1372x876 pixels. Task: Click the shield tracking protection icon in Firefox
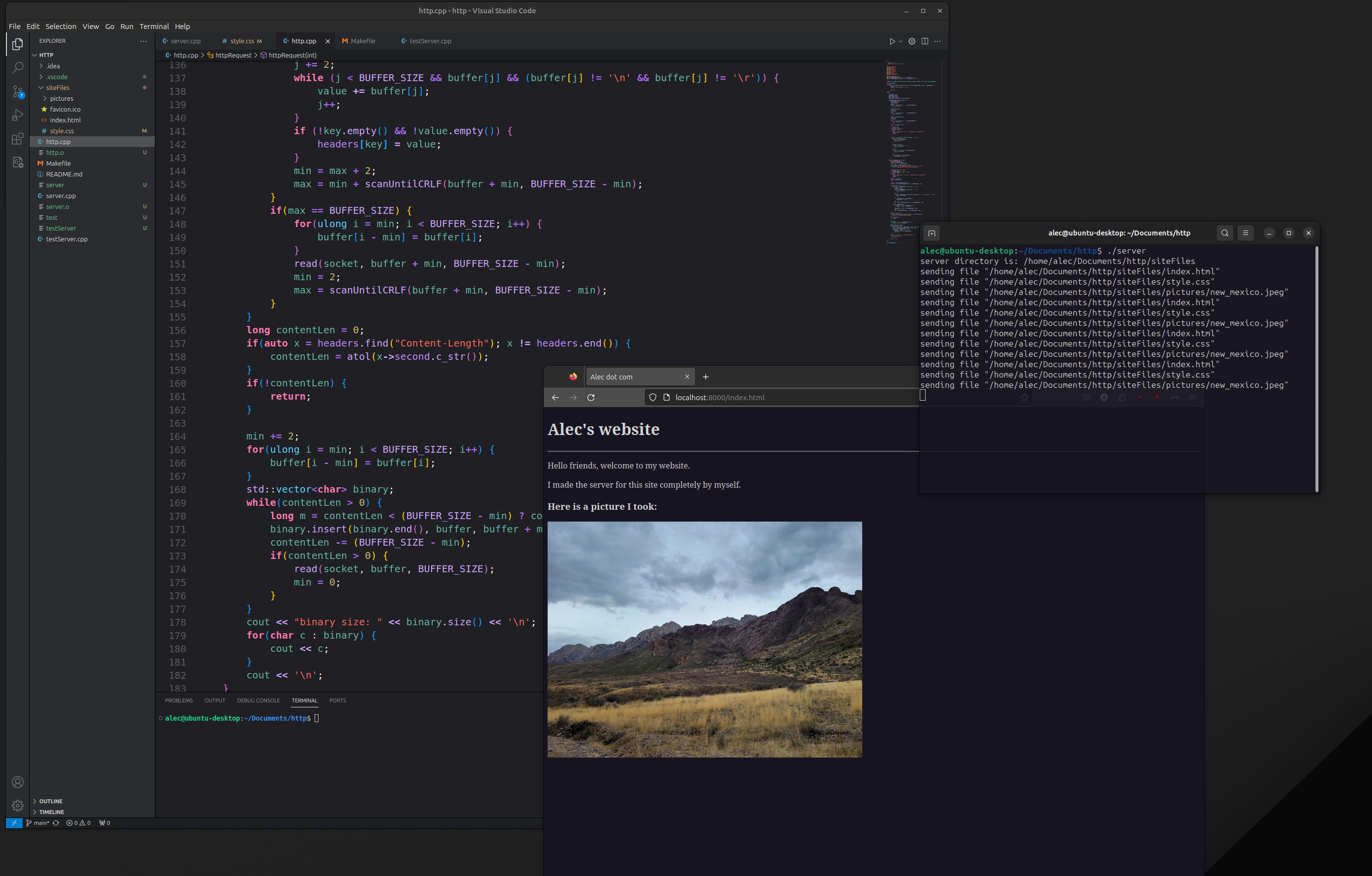click(x=653, y=398)
